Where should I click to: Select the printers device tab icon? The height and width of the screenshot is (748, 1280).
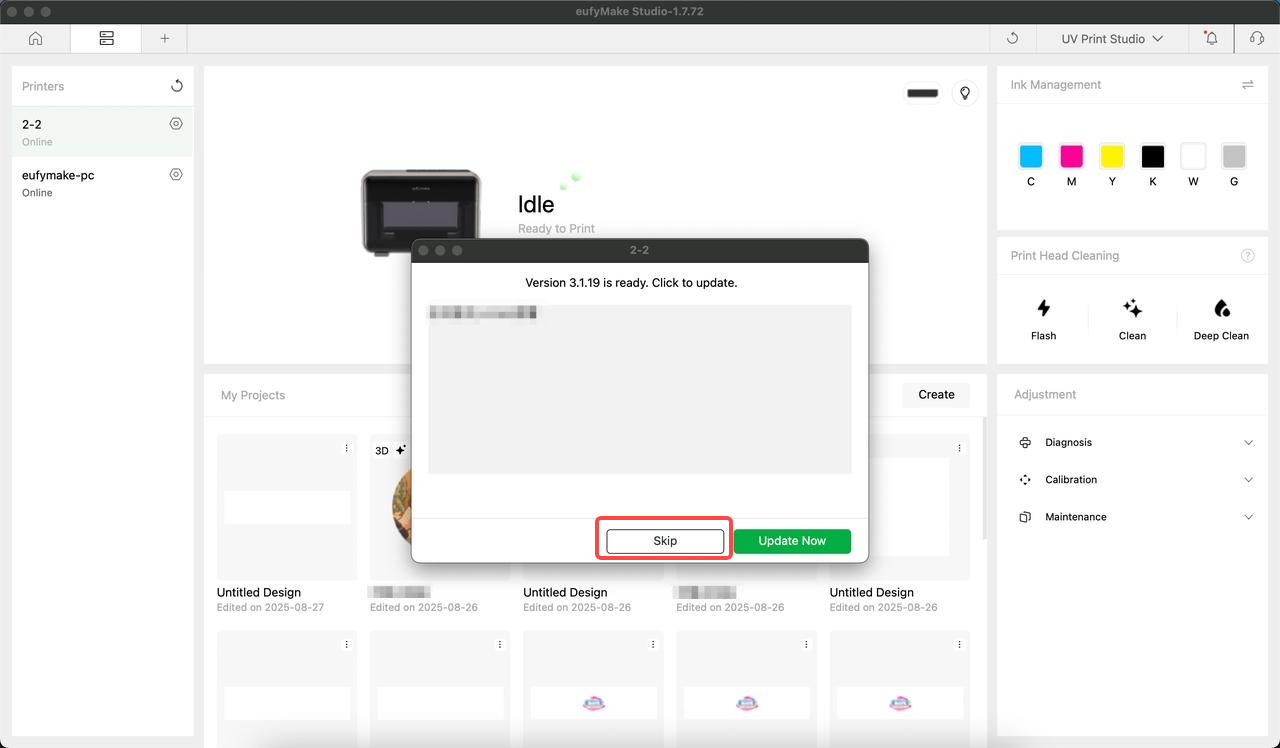click(x=107, y=39)
